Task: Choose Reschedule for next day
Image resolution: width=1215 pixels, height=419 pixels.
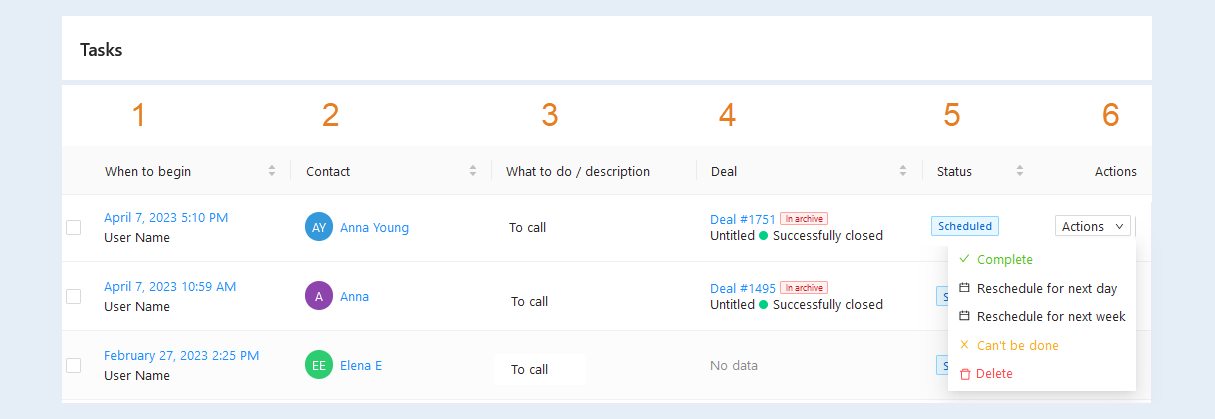Action: 1041,288
